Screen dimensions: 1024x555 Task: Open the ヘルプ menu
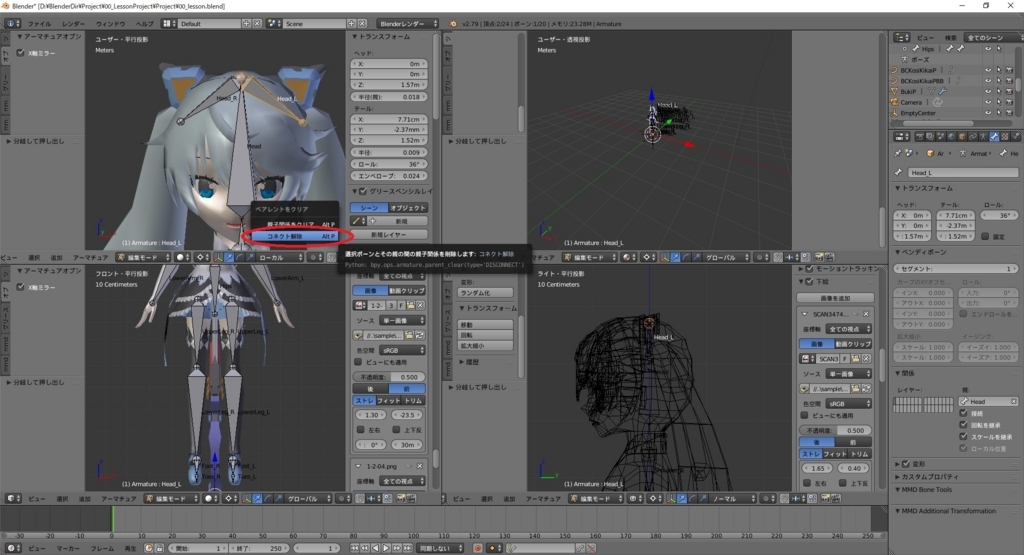coord(144,24)
